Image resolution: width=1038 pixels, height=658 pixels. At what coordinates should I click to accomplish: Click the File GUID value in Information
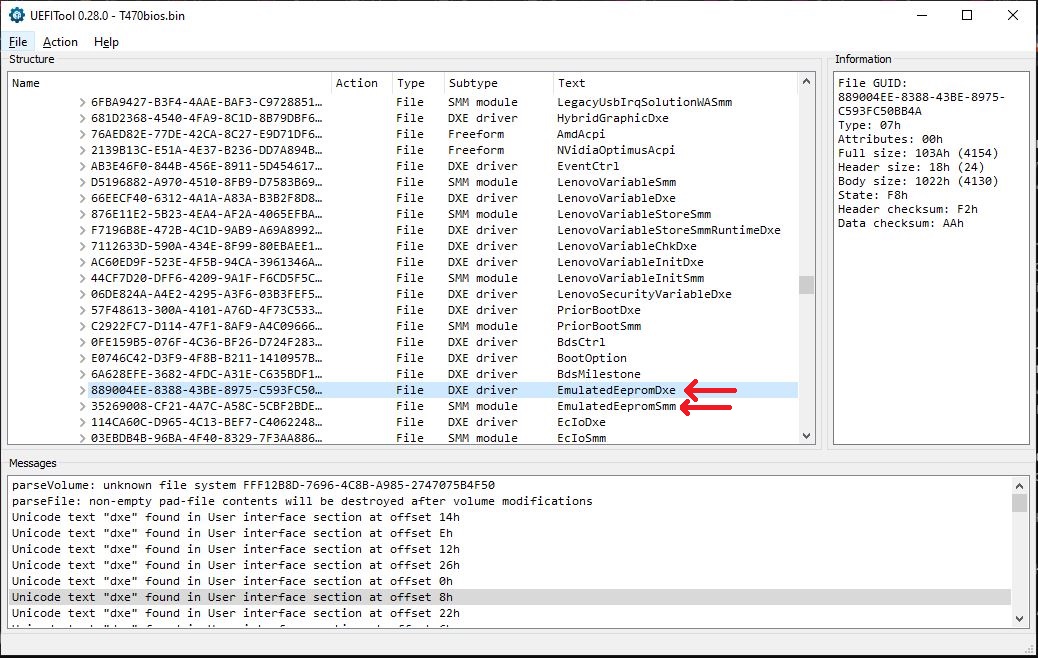[x=921, y=104]
